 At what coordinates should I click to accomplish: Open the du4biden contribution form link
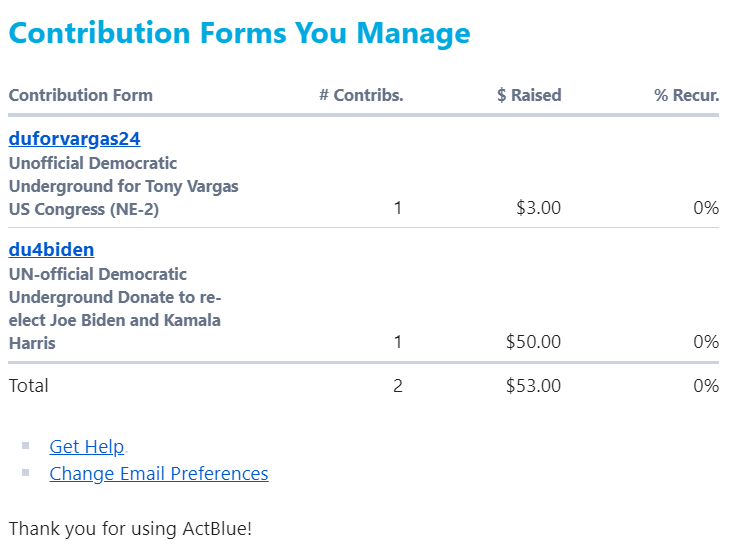[51, 250]
